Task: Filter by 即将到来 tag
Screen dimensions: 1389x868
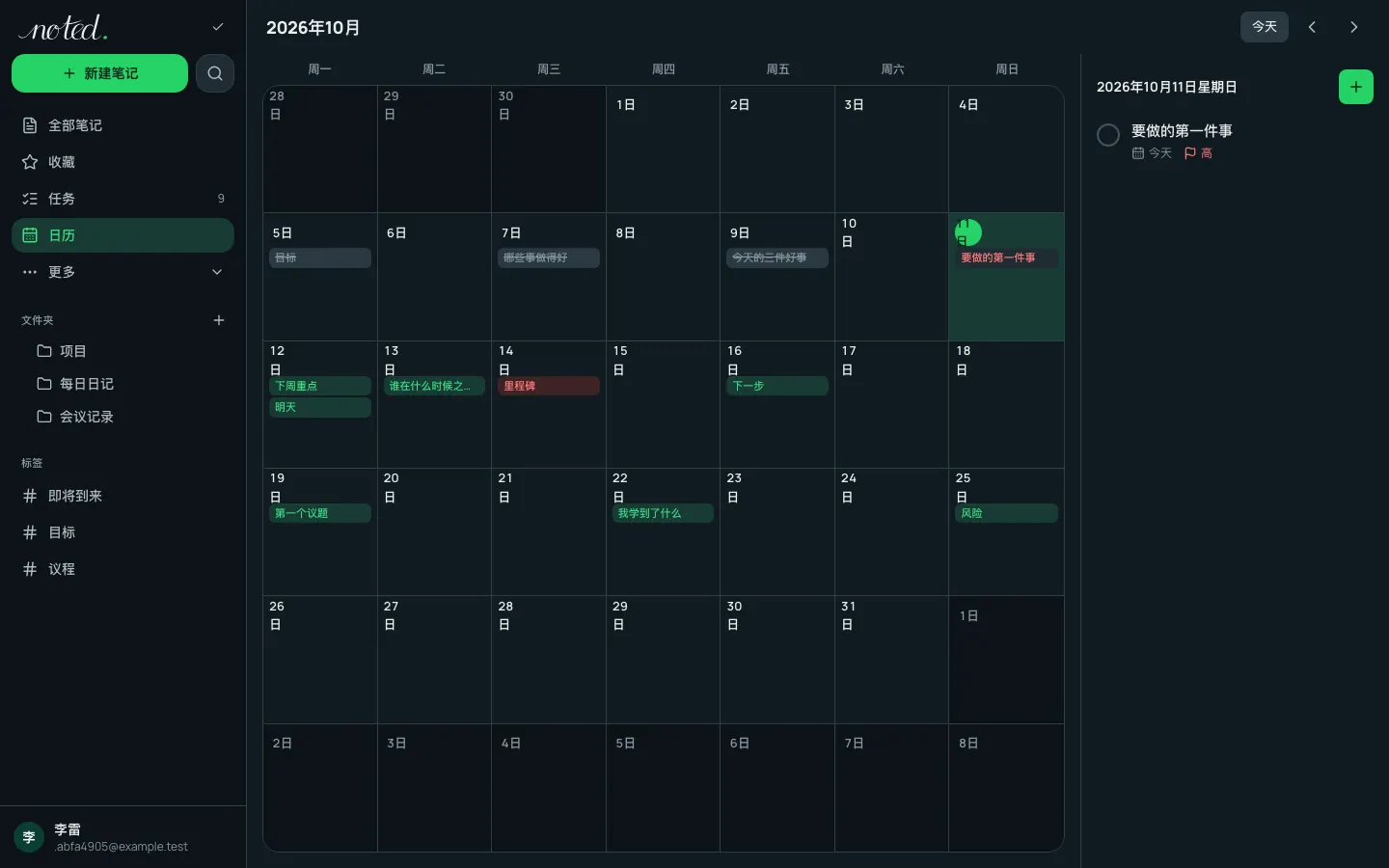Action: click(123, 496)
